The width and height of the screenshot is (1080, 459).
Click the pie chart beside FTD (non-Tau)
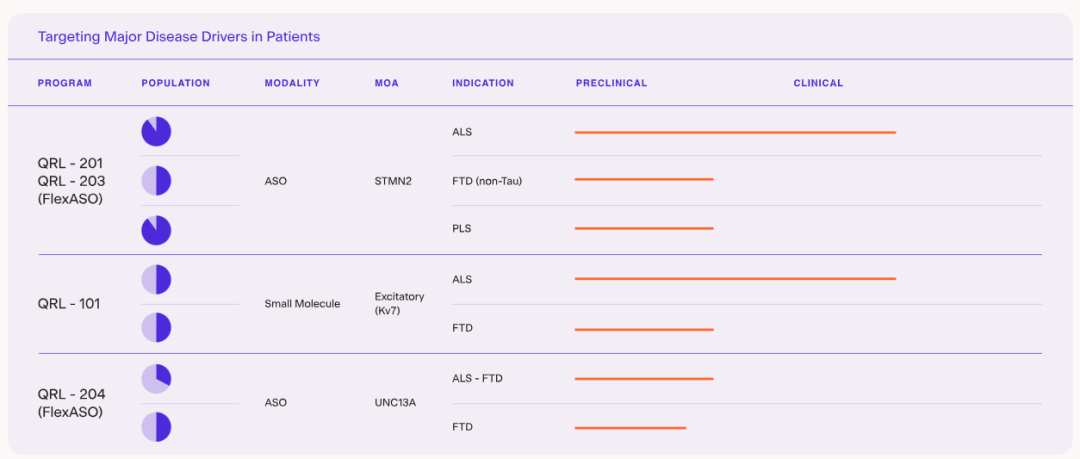pos(156,181)
